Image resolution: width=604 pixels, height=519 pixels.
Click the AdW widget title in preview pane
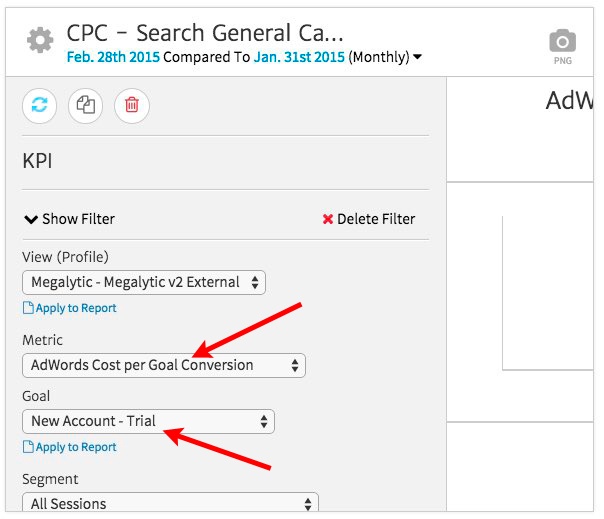click(567, 101)
